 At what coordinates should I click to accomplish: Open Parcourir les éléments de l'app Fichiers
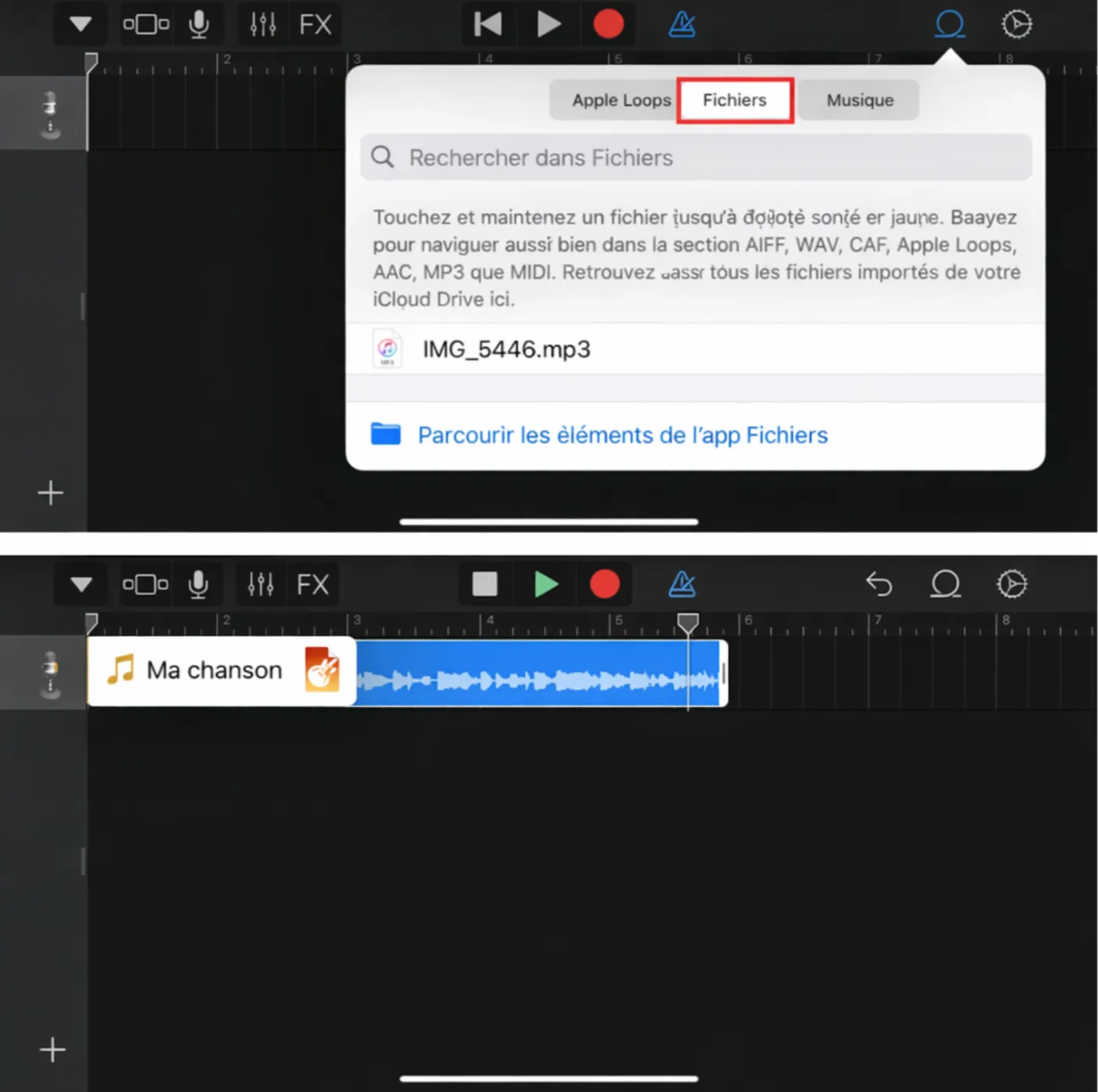tap(695, 434)
